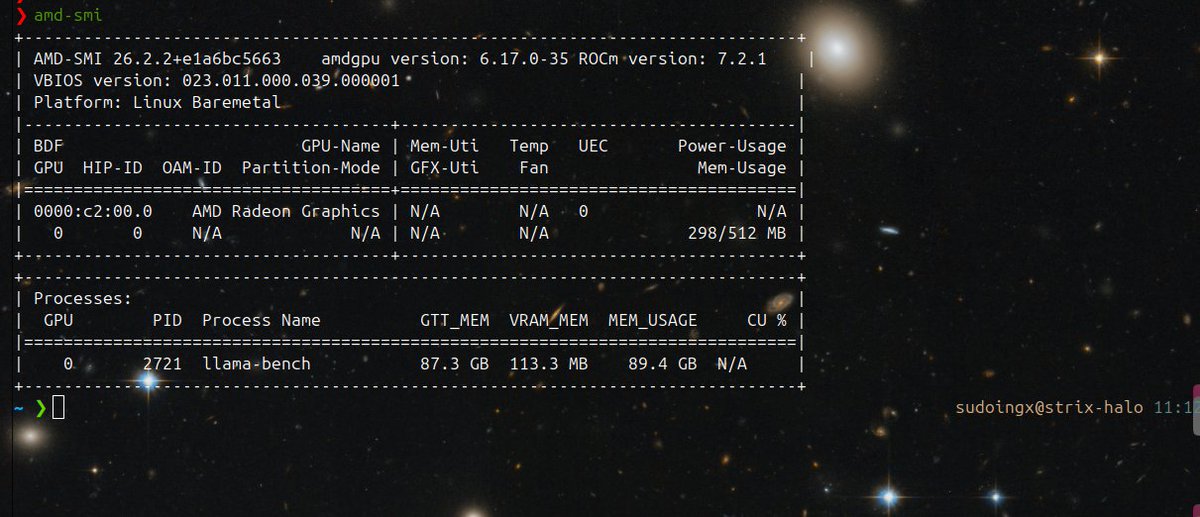Click the 'Processes:' section label
This screenshot has width=1200, height=517.
point(82,299)
